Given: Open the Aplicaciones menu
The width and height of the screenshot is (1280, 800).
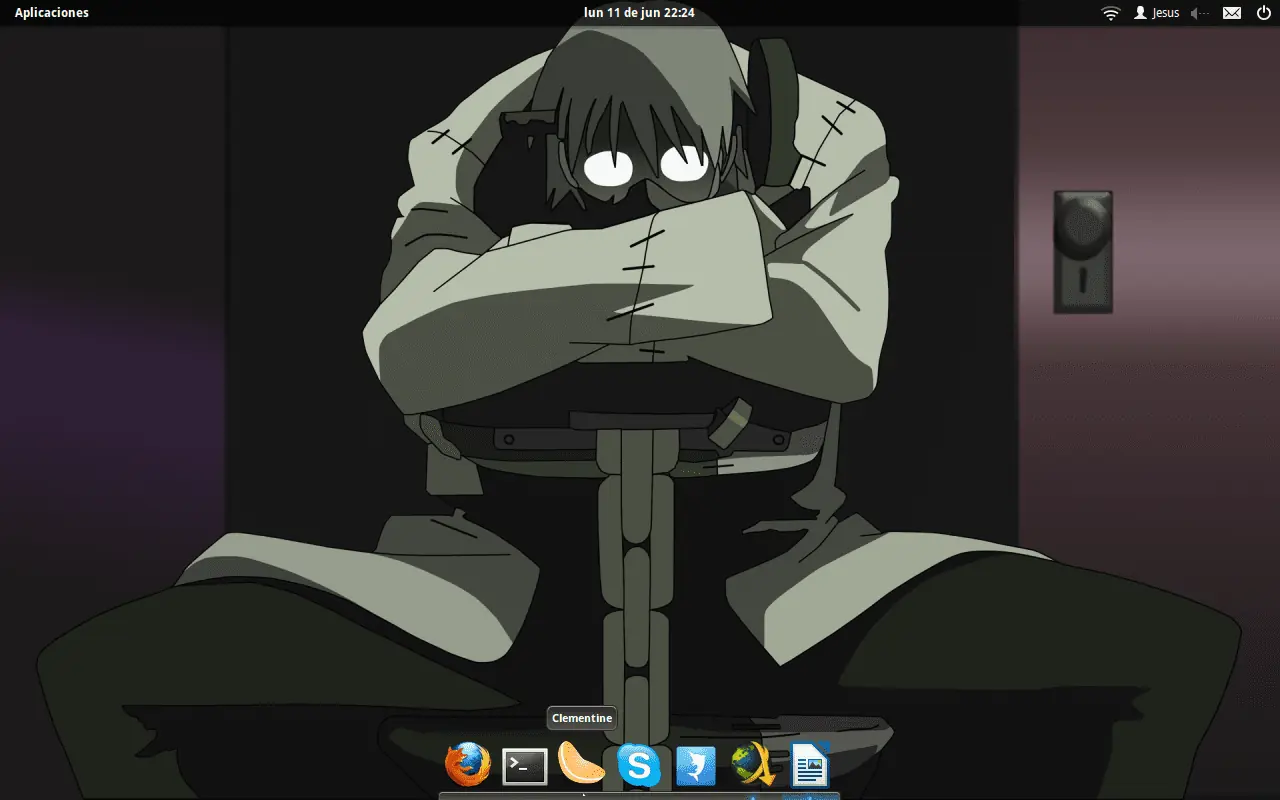Looking at the screenshot, I should pyautogui.click(x=51, y=13).
